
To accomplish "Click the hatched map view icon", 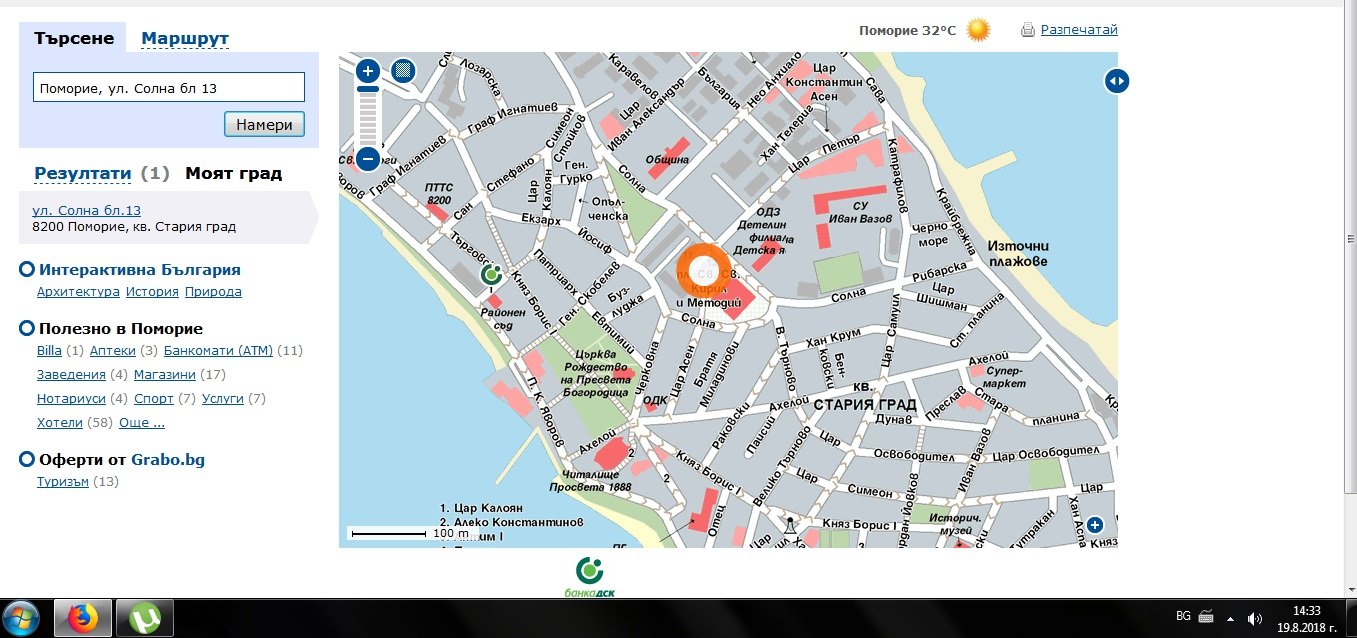I will point(403,71).
